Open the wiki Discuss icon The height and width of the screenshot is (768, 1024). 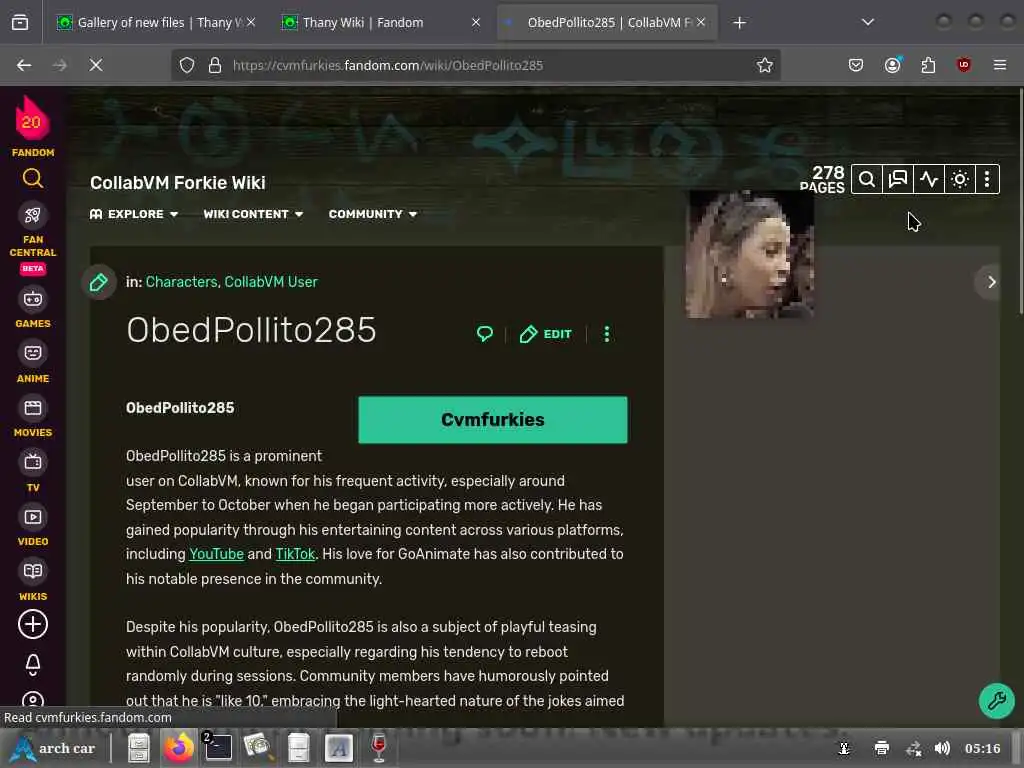[898, 179]
